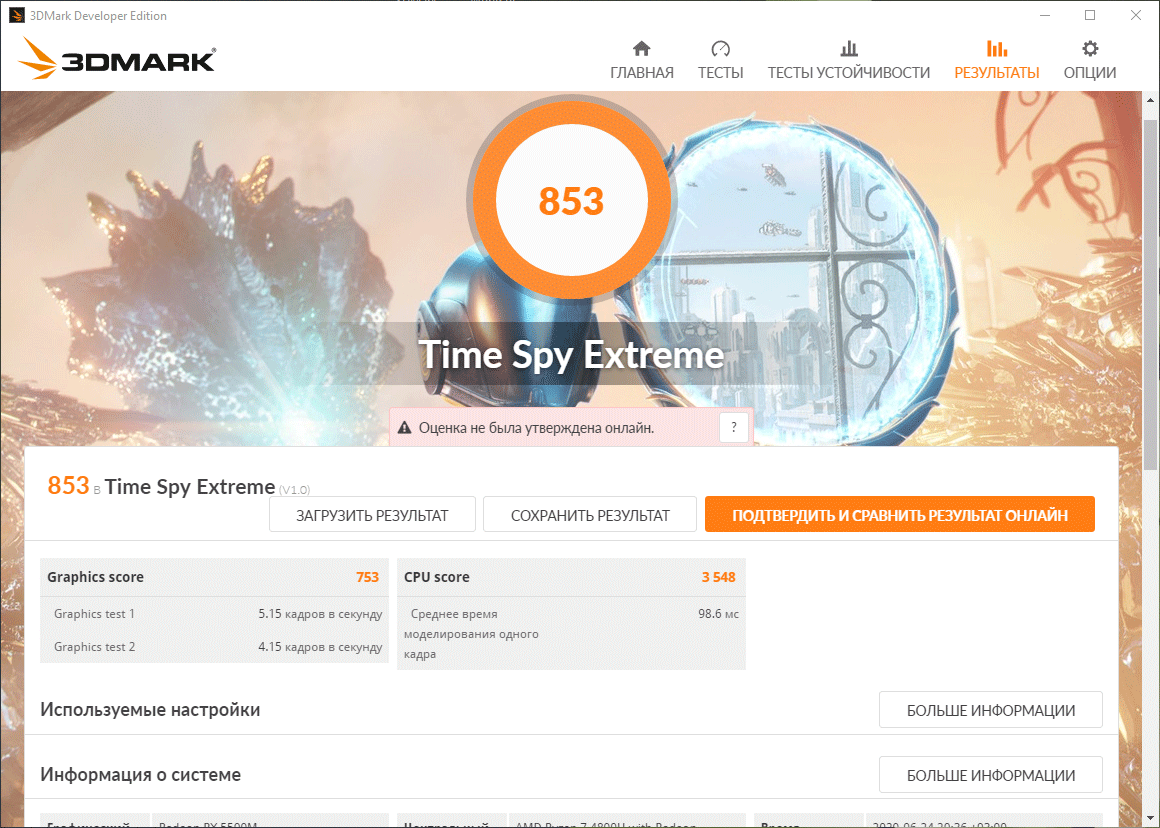Click the vertical scrollbar thumb
The image size is (1160, 828).
pos(1150,293)
